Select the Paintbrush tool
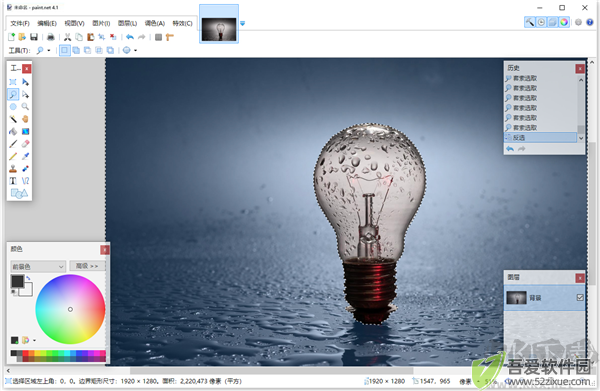Image resolution: width=600 pixels, height=391 pixels. point(13,144)
